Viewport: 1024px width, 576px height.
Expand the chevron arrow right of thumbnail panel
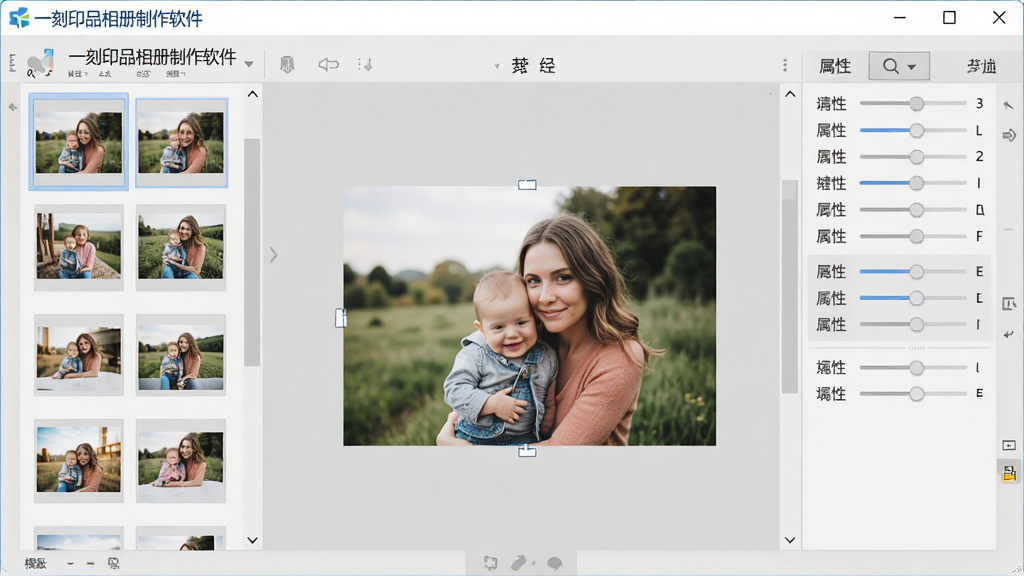pyautogui.click(x=274, y=254)
